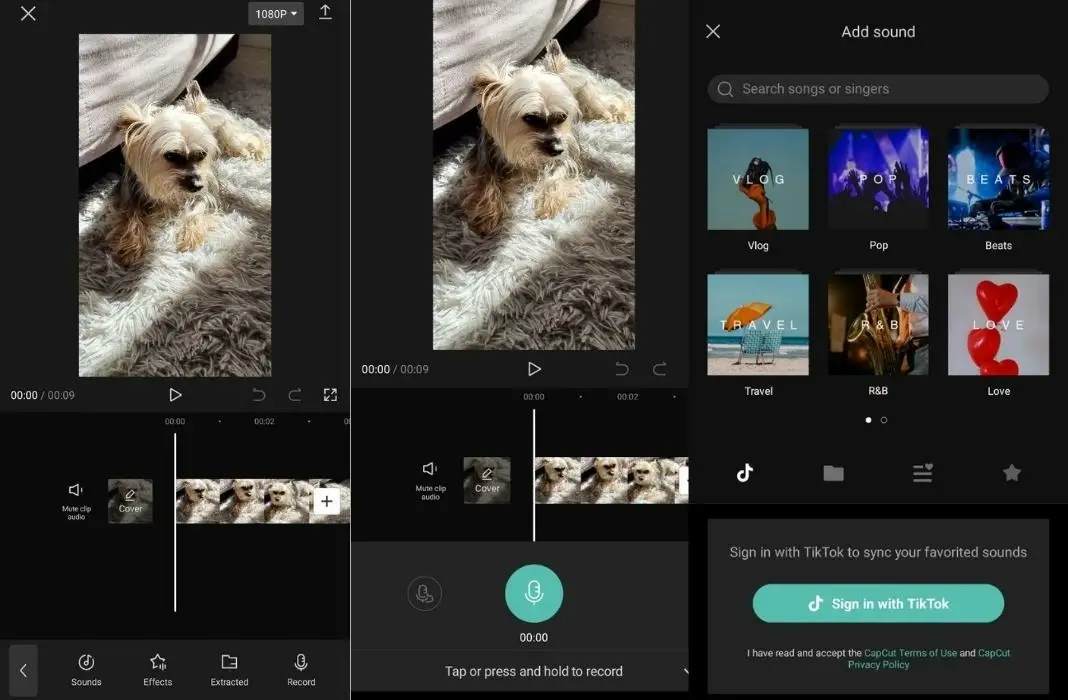Select the Extracted audio tool
Viewport: 1068px width, 700px height.
(x=229, y=668)
